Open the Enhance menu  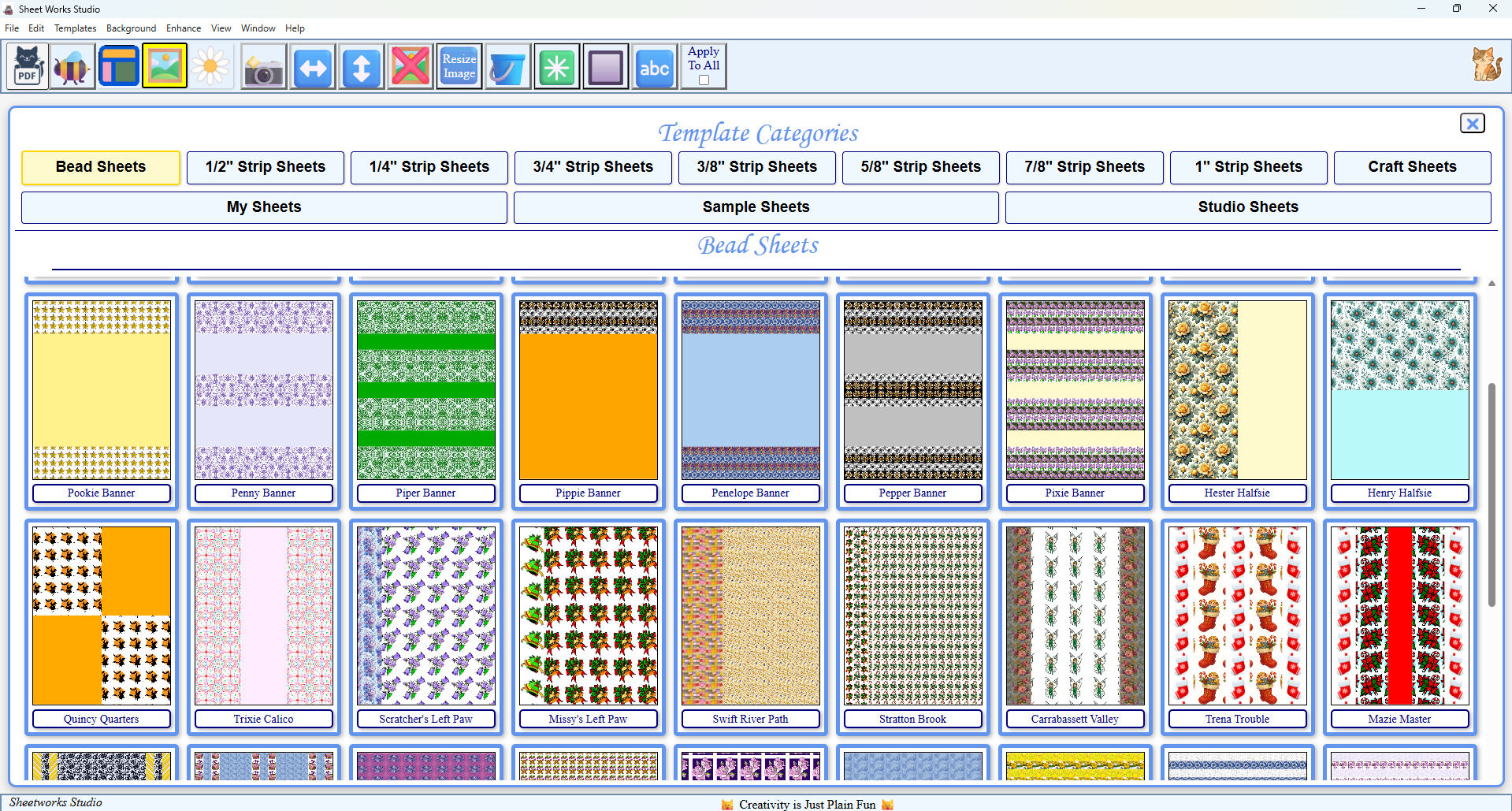183,28
